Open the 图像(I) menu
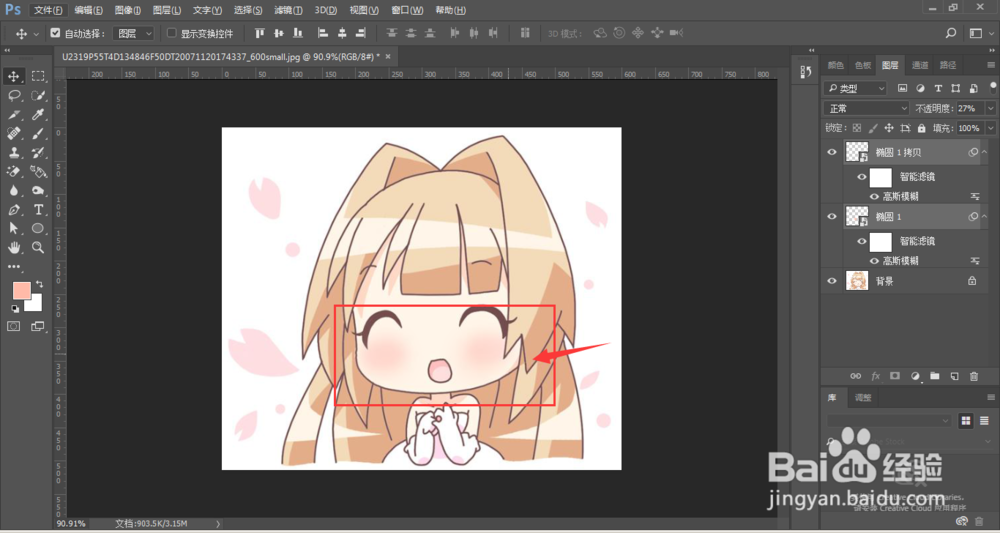The height and width of the screenshot is (533, 1000). [x=128, y=10]
